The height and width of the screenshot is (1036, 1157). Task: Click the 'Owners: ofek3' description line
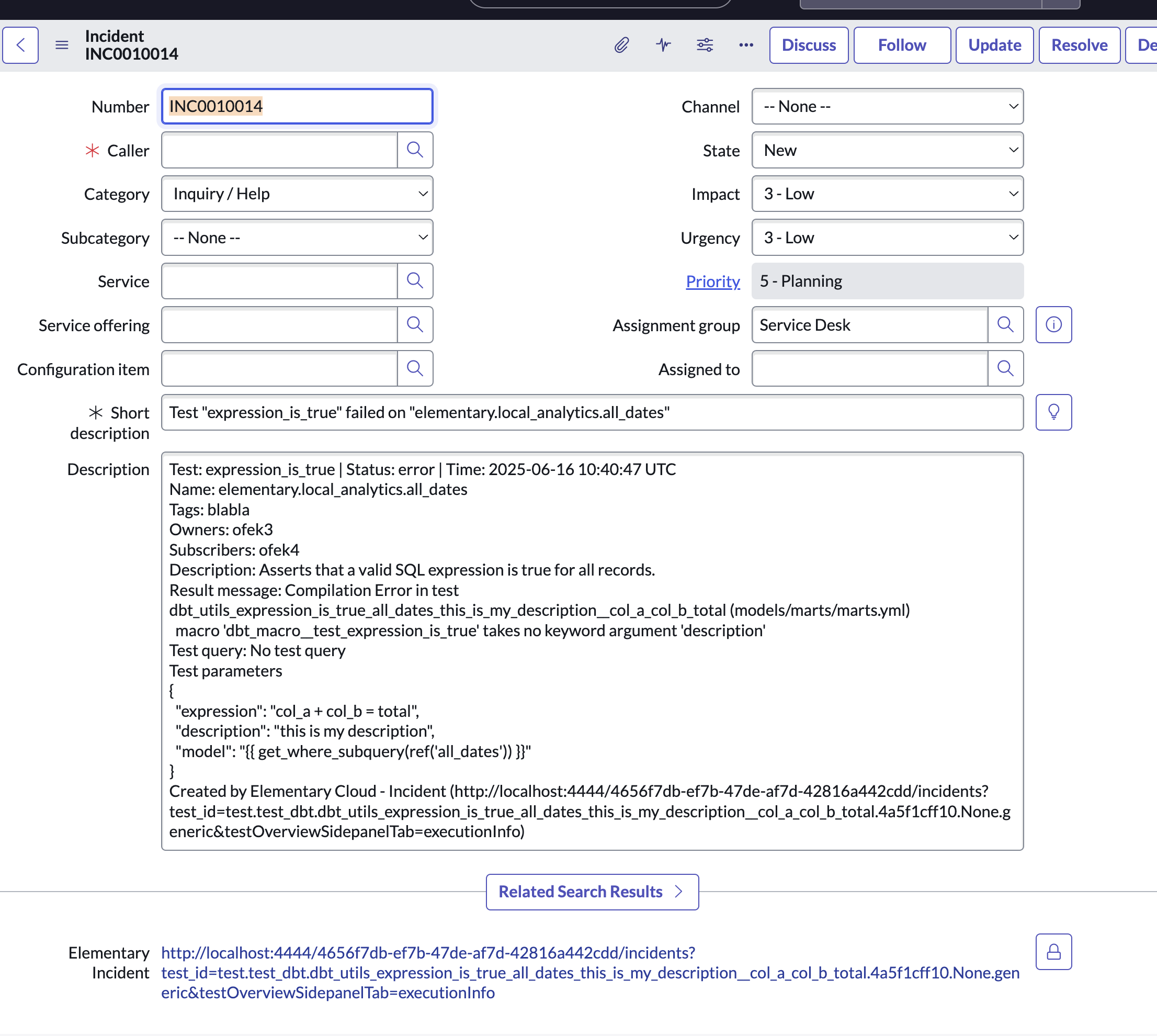click(x=221, y=530)
